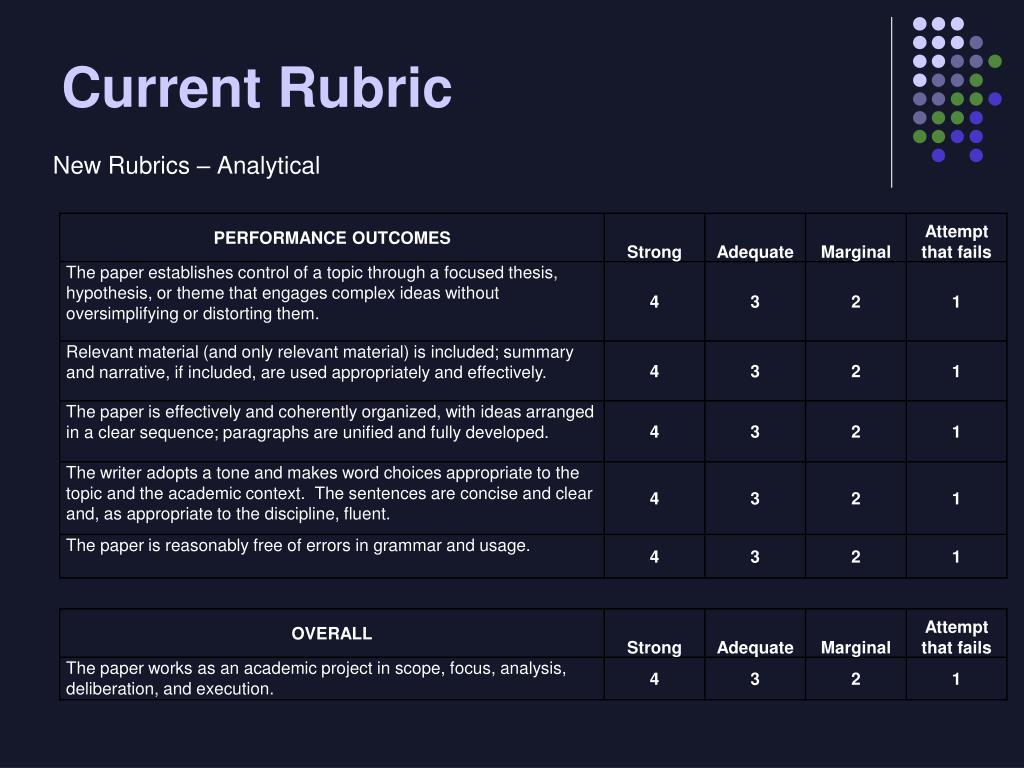Screen dimensions: 1024x768
Task: Choose score 1 in the Relevant material row
Action: (956, 372)
